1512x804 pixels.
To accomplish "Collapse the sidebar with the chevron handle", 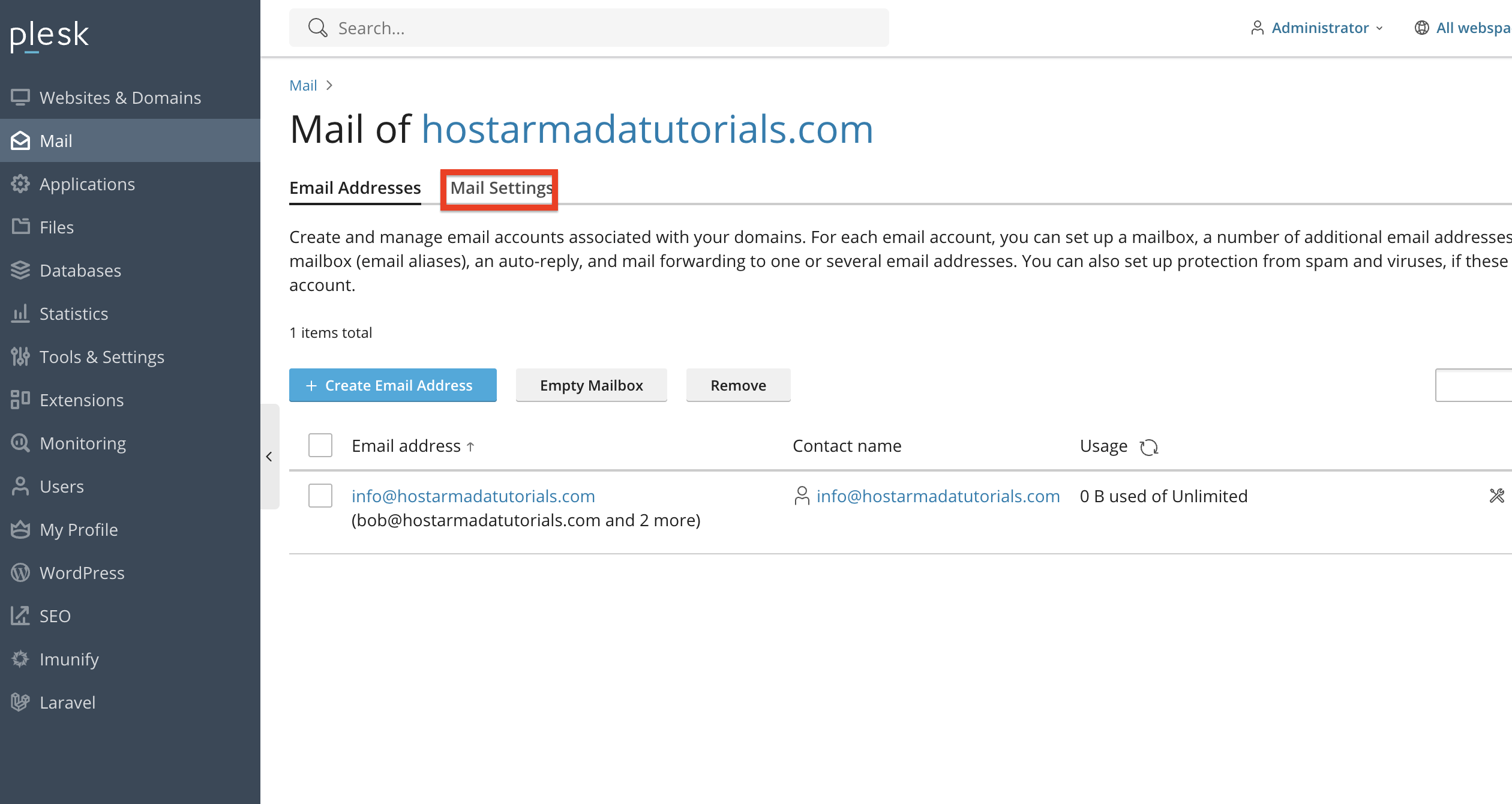I will pyautogui.click(x=269, y=457).
